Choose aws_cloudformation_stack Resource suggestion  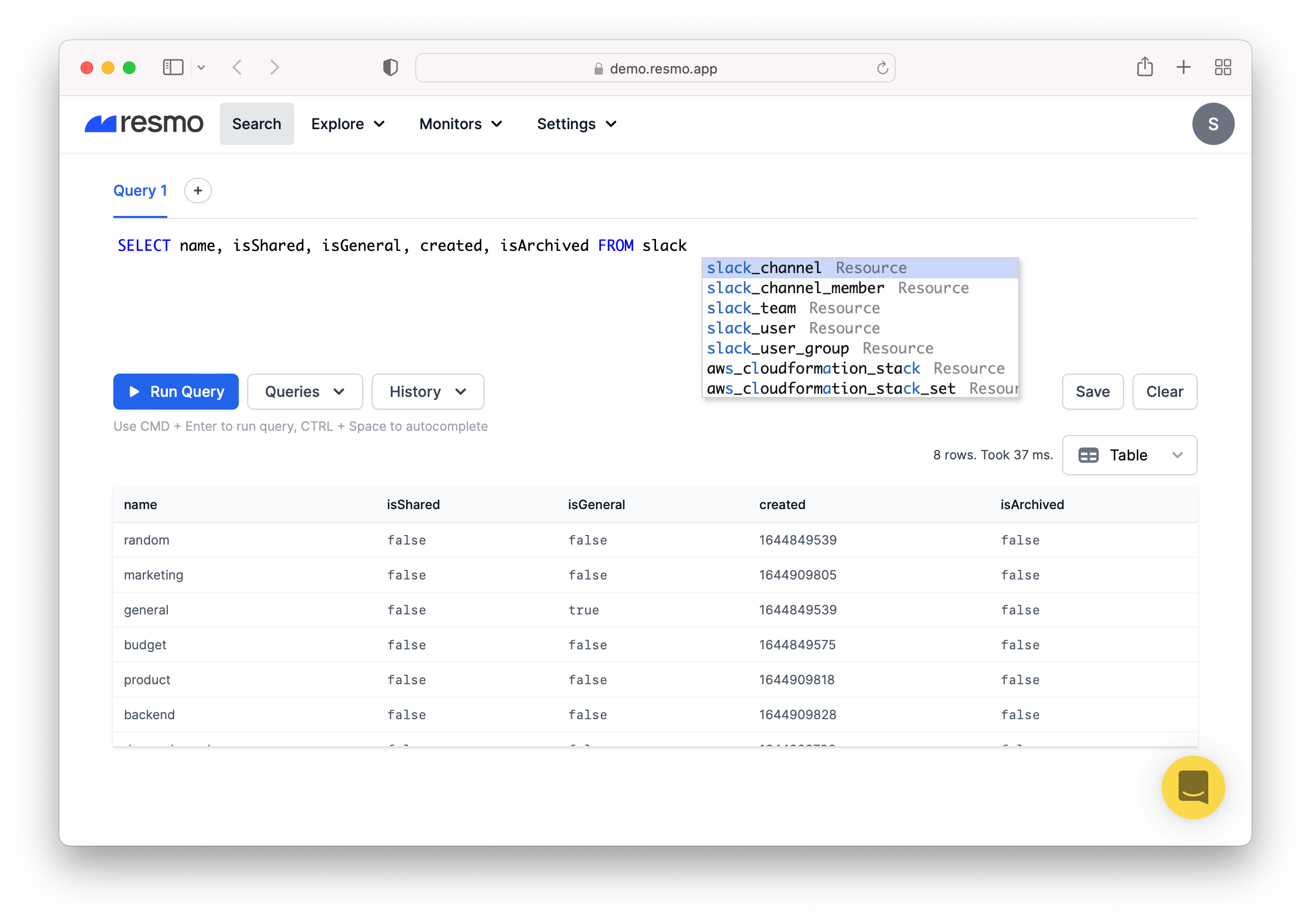click(860, 368)
